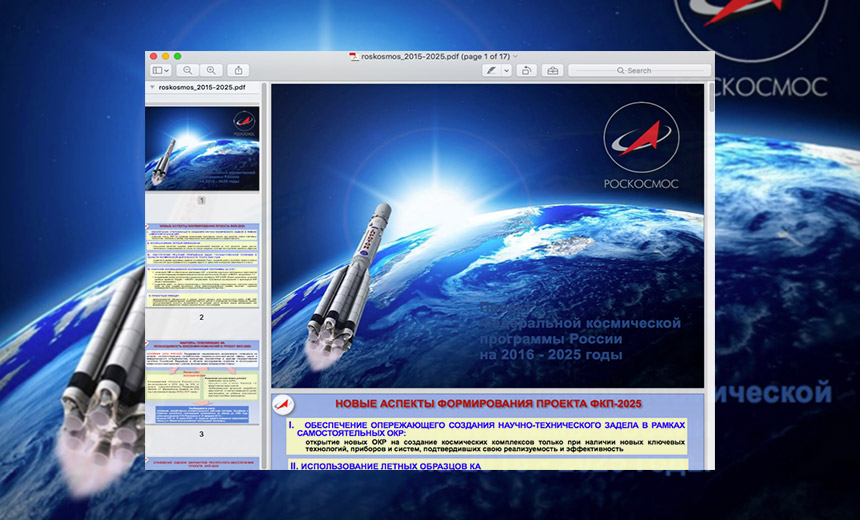The width and height of the screenshot is (860, 520).
Task: Show the Markup Toolbar toolbox icon
Action: coord(552,70)
